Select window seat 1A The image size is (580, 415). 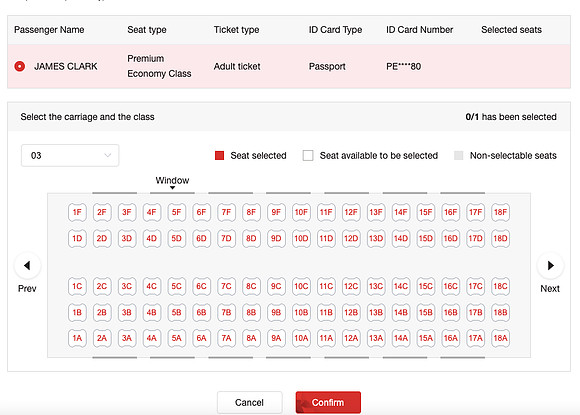point(77,338)
